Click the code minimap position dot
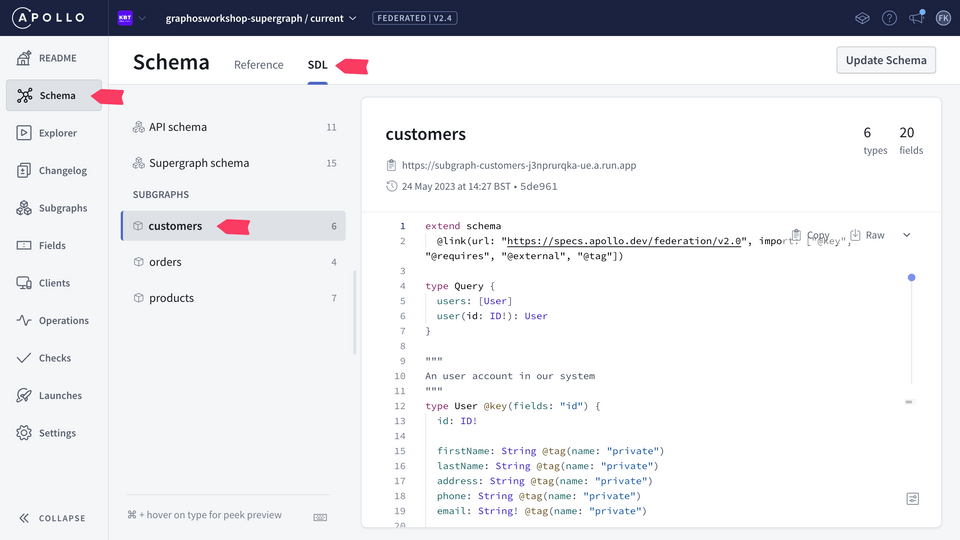The image size is (960, 540). point(911,278)
